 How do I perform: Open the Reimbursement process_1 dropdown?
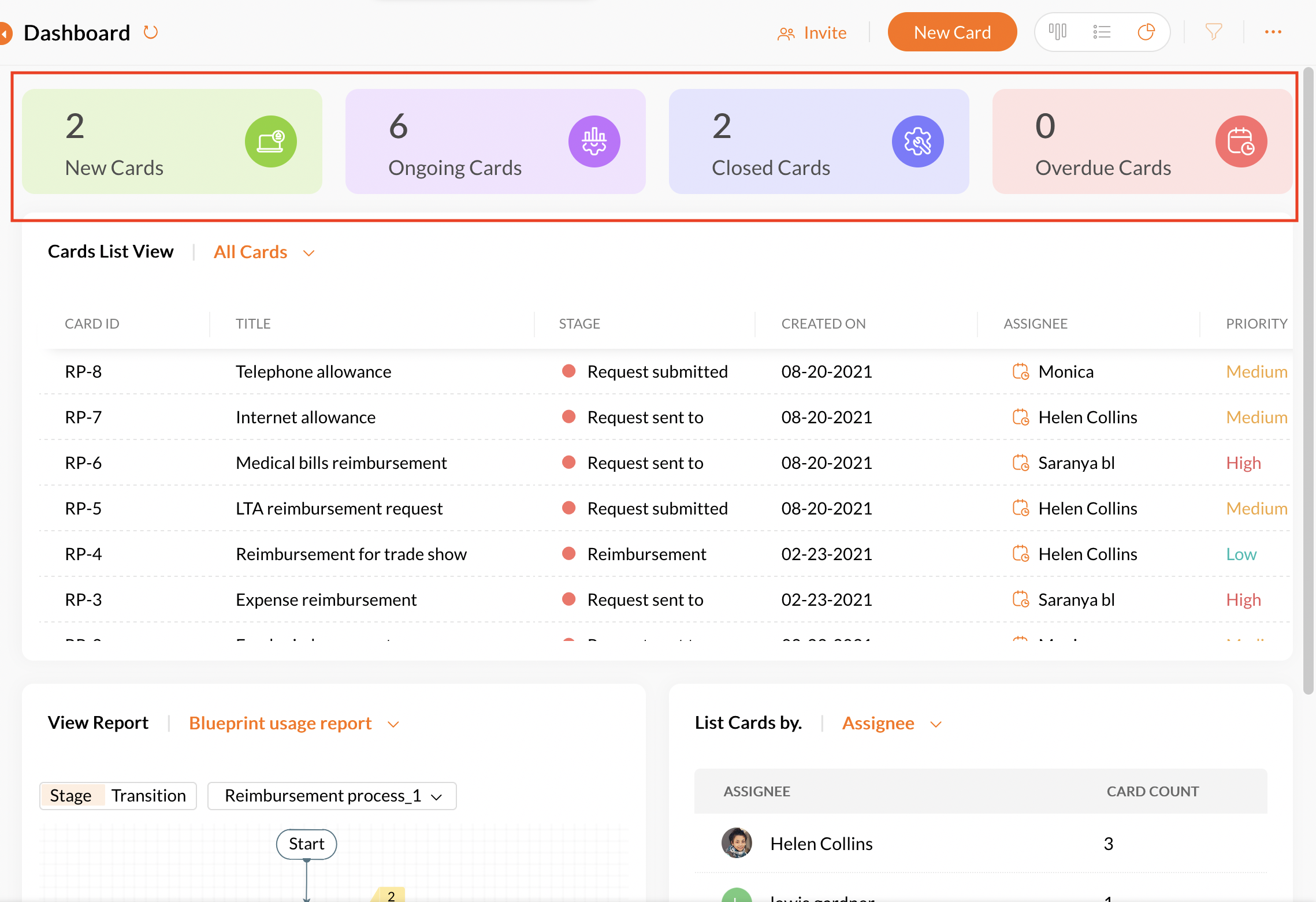332,796
